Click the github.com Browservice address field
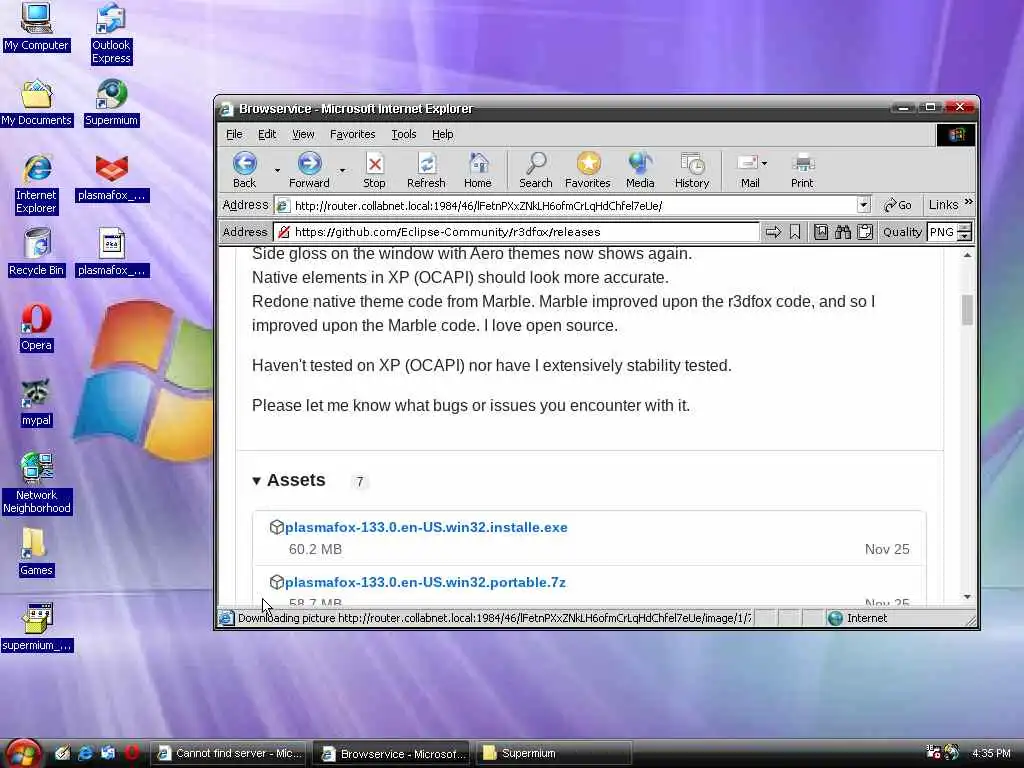The width and height of the screenshot is (1024, 768). 517,232
